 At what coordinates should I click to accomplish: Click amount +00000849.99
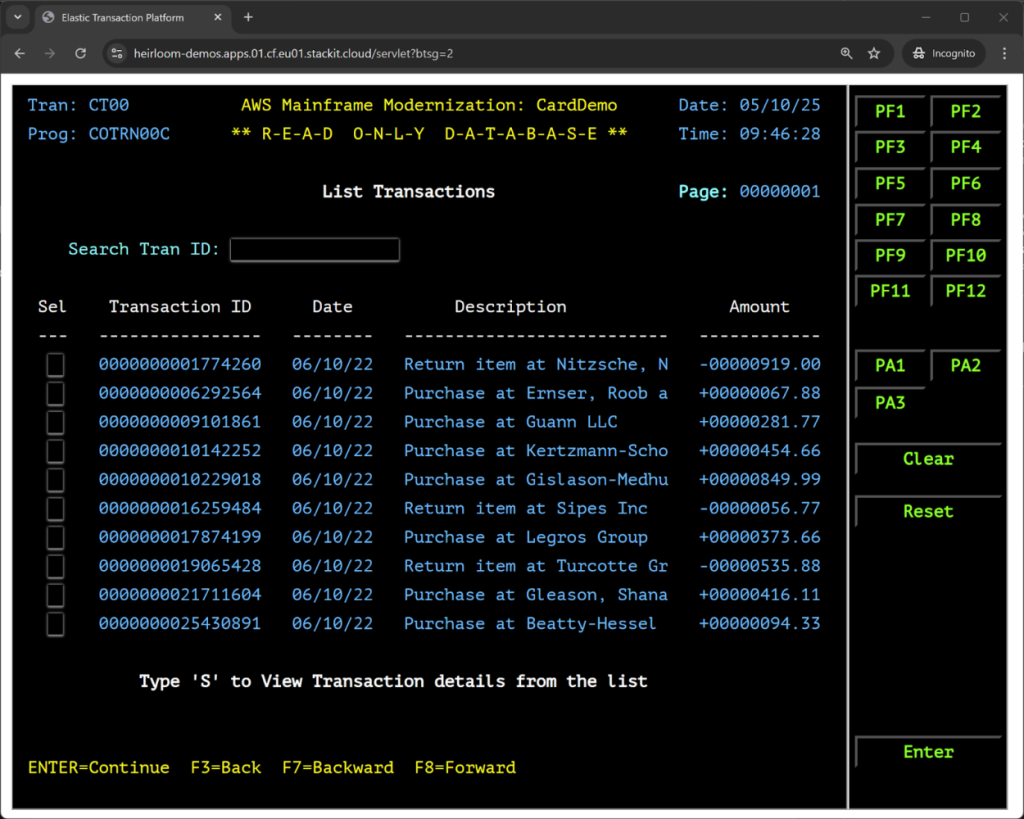coord(760,479)
